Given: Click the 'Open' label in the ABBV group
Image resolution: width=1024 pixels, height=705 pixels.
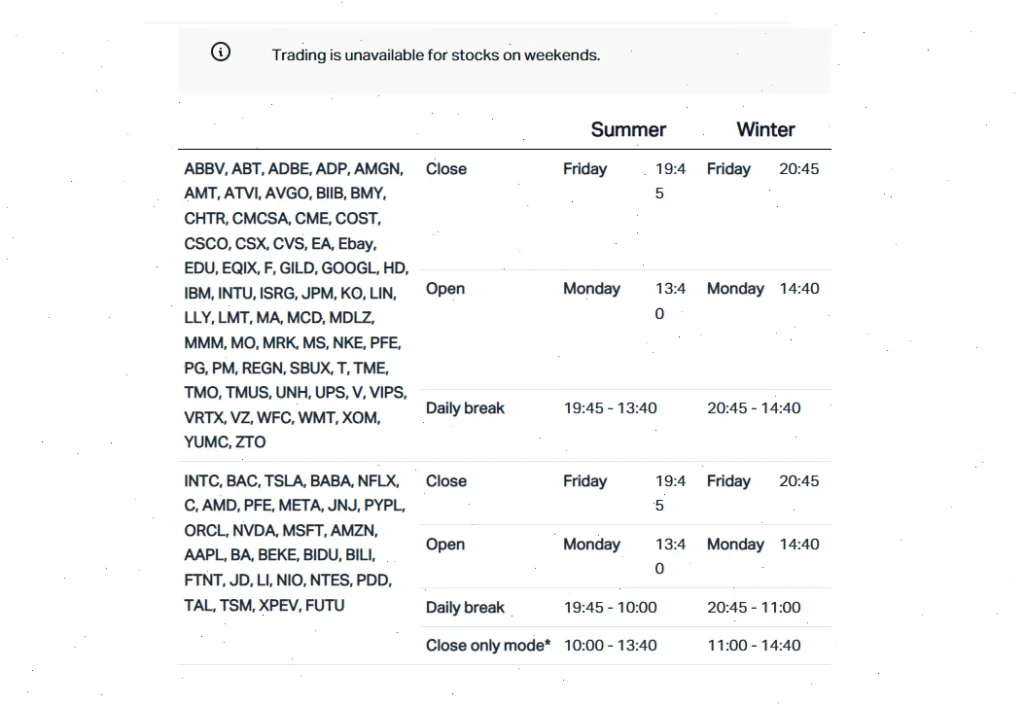Looking at the screenshot, I should (x=445, y=289).
